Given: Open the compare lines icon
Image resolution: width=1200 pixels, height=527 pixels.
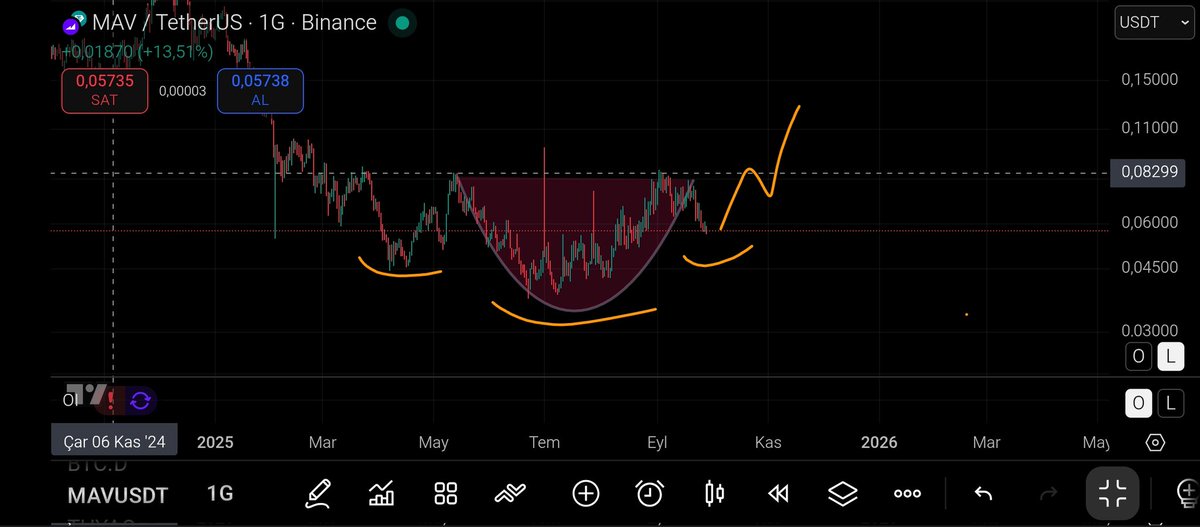Looking at the screenshot, I should (511, 492).
